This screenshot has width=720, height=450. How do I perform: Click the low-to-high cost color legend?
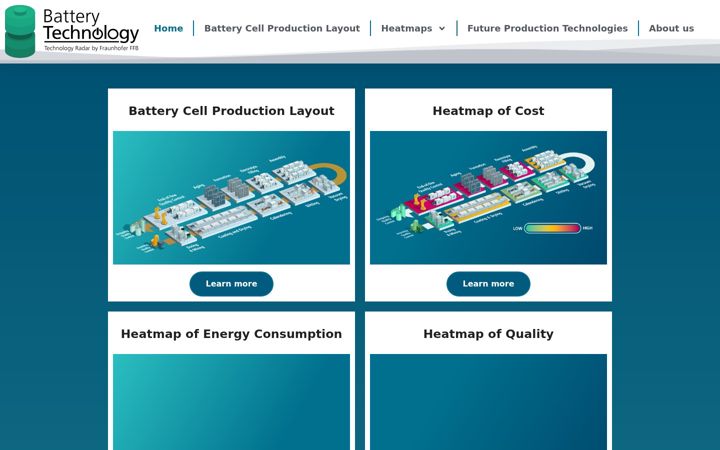552,228
